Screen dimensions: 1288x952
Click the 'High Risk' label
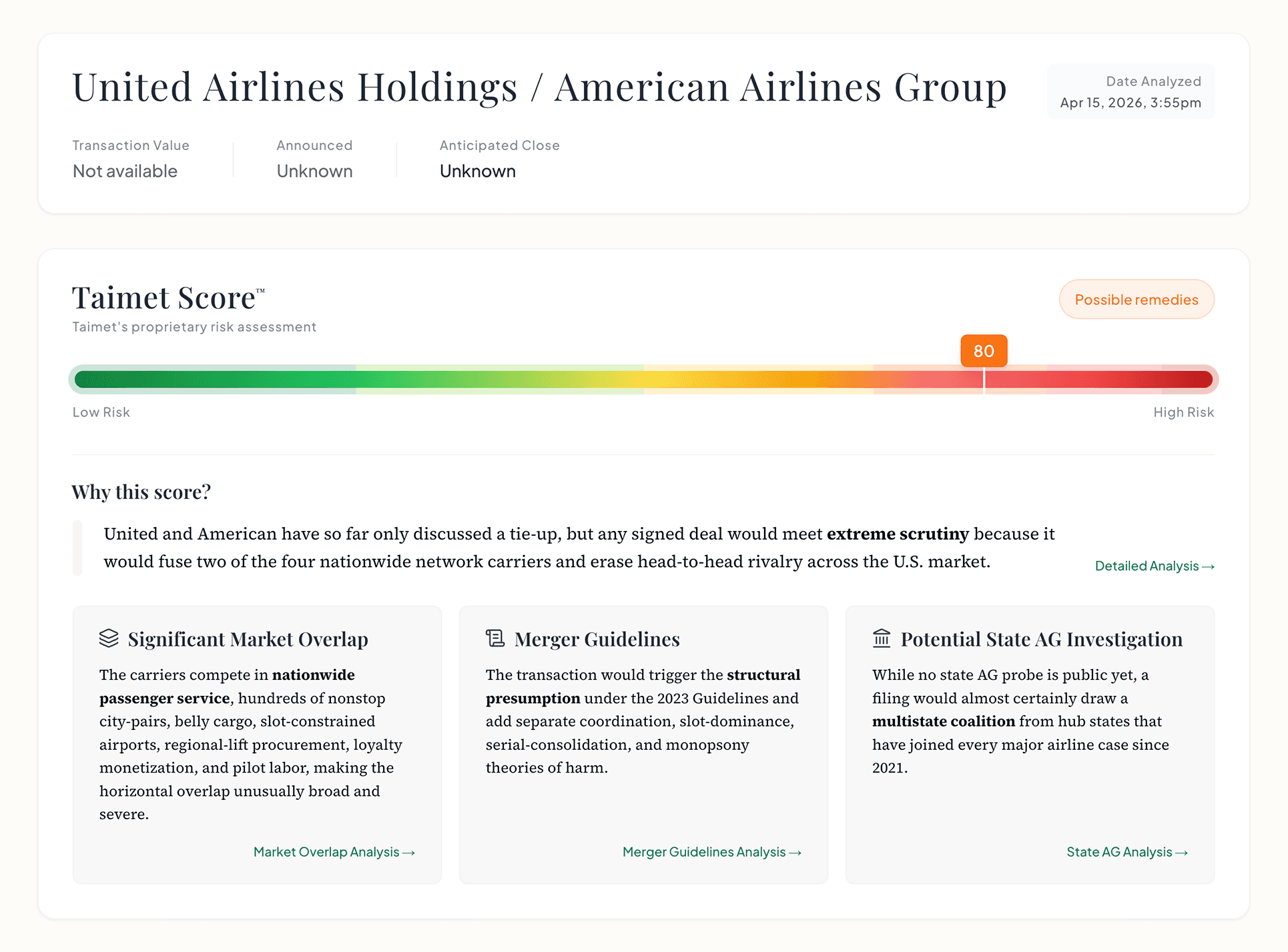tap(1184, 412)
